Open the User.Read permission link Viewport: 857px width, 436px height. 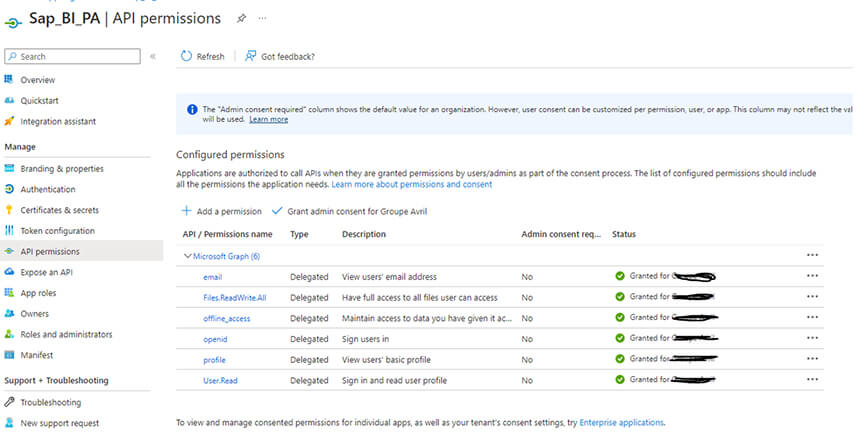(220, 381)
